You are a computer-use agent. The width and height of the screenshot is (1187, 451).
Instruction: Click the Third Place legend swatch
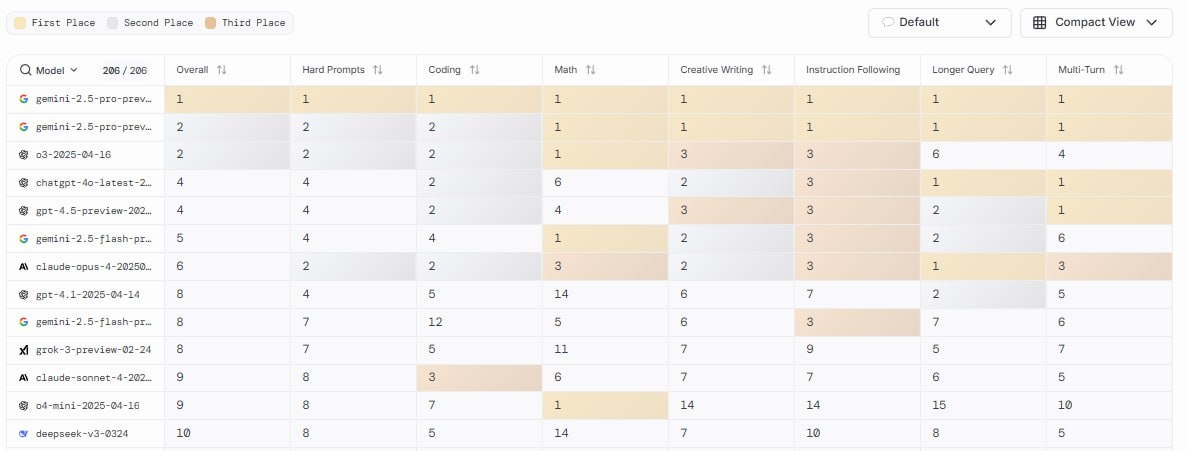pos(210,22)
